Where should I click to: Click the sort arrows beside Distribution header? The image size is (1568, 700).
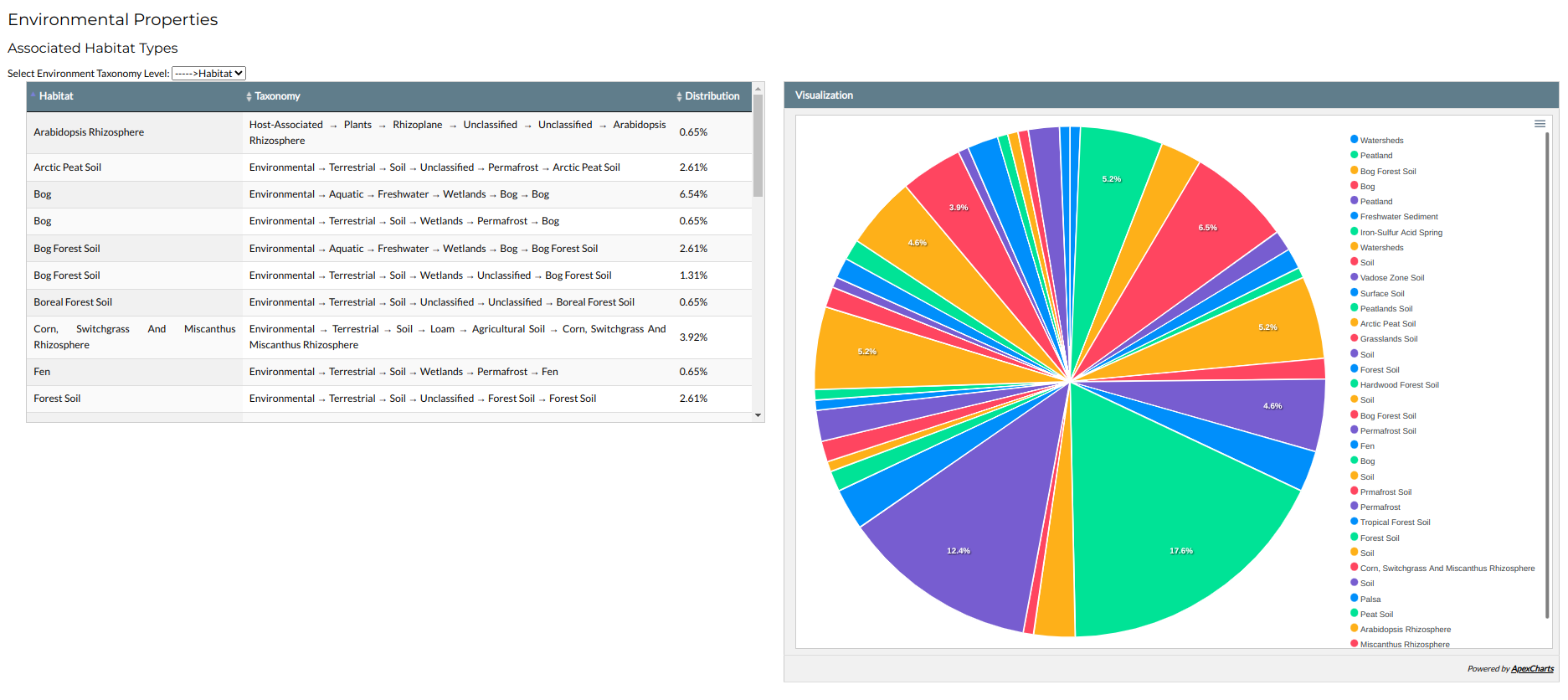(x=679, y=97)
